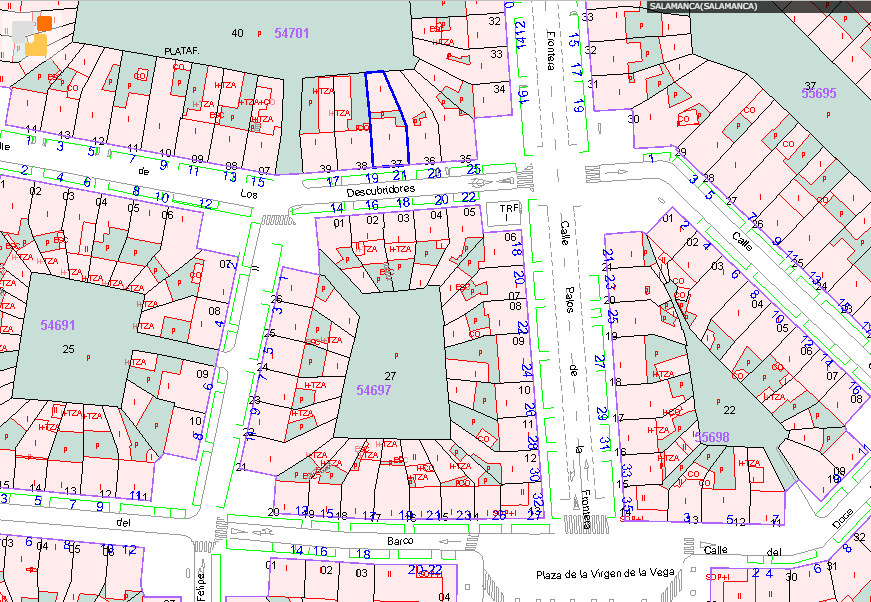Select central courtyard parcel 27
The width and height of the screenshot is (871, 602).
coord(390,375)
